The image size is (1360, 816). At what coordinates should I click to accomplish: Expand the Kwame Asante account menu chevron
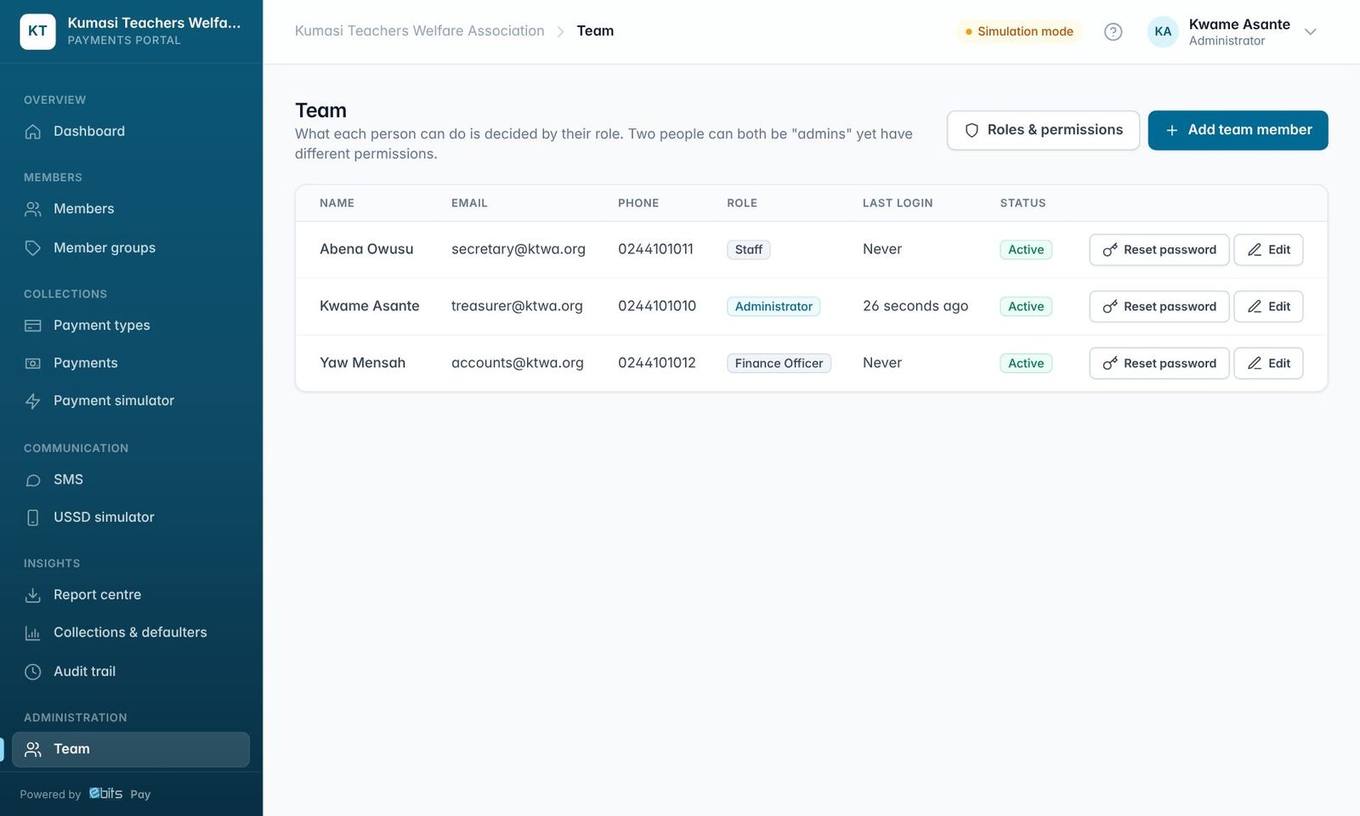pos(1310,31)
